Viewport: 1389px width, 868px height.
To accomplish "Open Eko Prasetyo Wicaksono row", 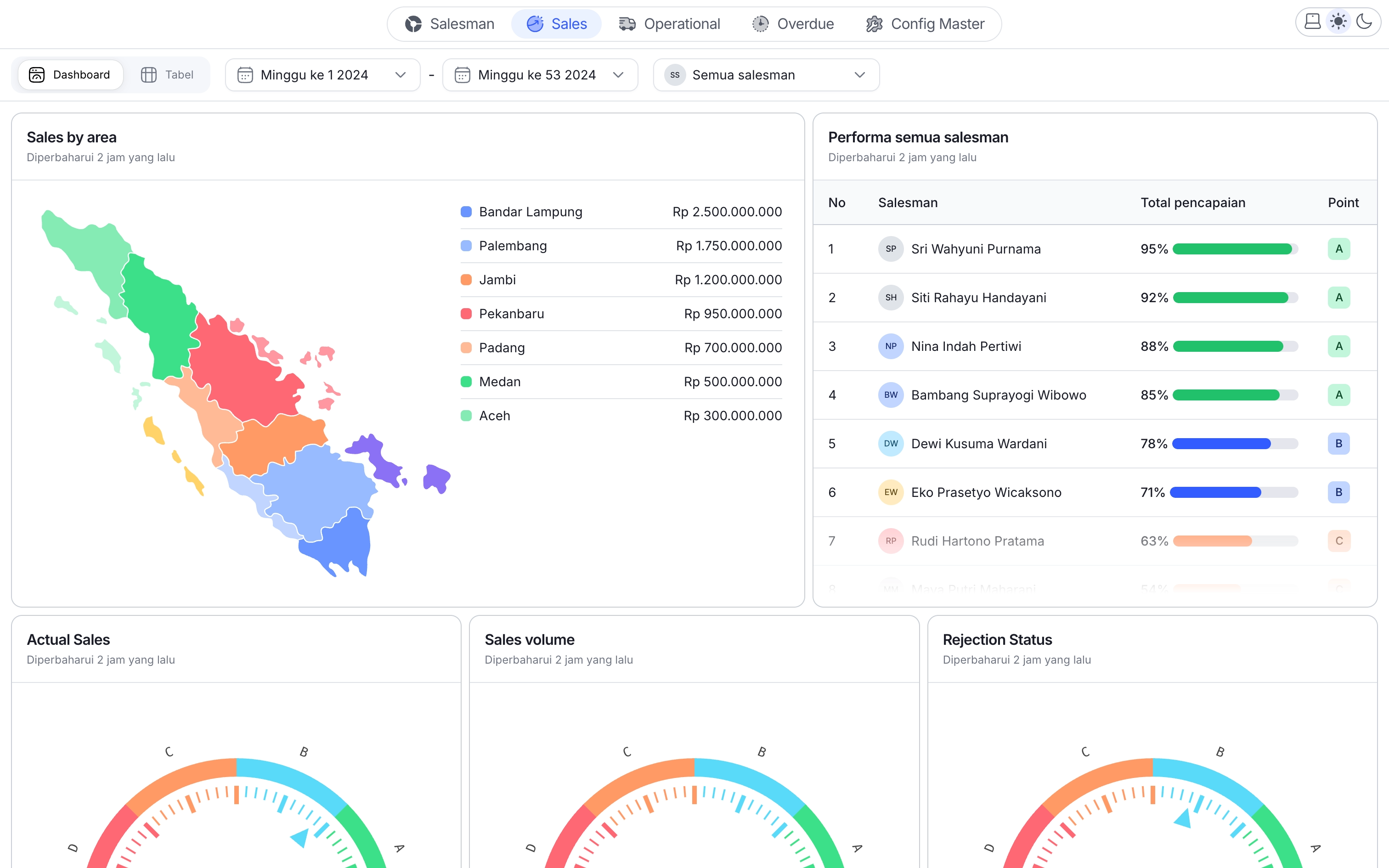I will coord(1095,492).
